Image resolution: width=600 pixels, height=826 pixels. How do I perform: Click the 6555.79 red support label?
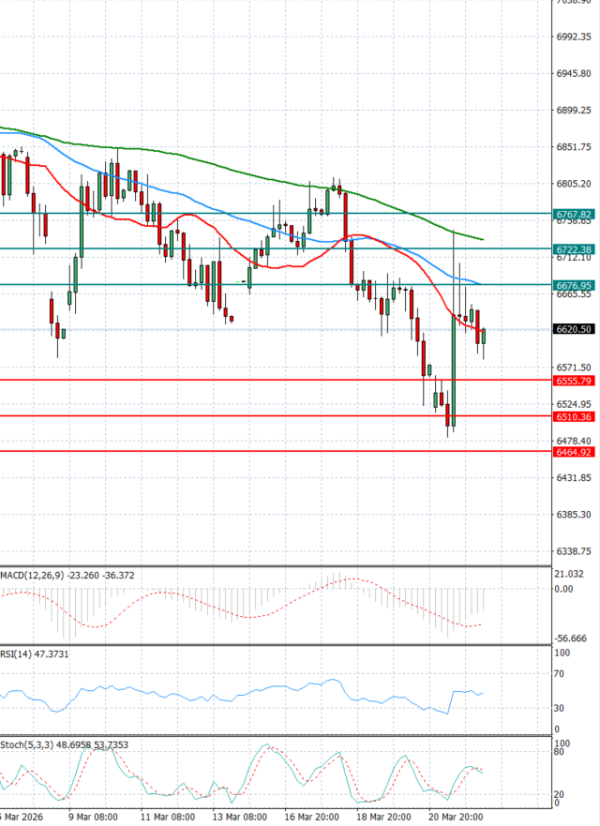pos(574,381)
